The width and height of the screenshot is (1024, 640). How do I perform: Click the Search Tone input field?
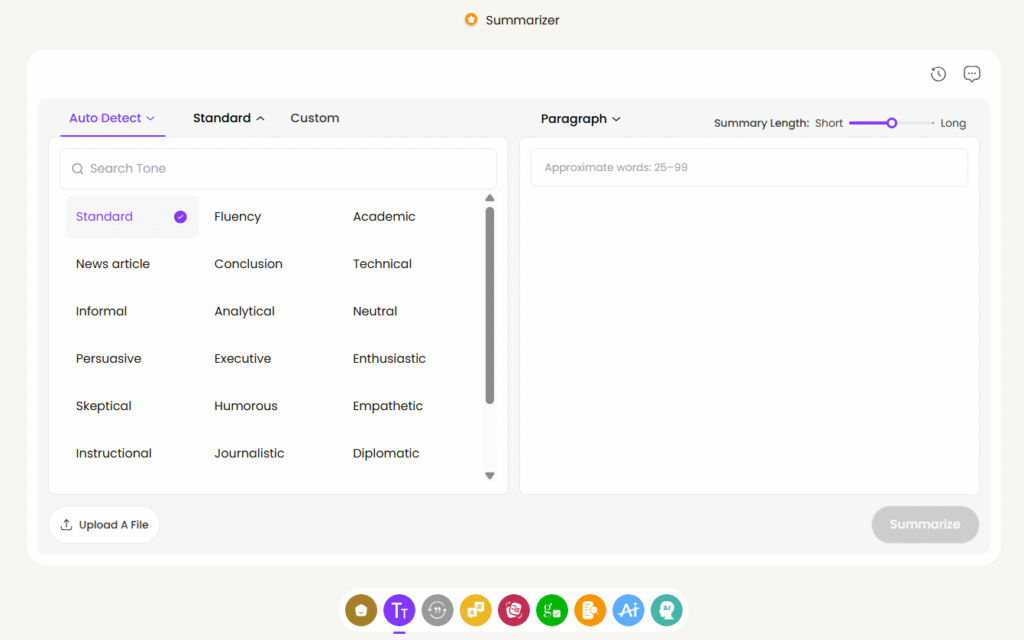(278, 169)
